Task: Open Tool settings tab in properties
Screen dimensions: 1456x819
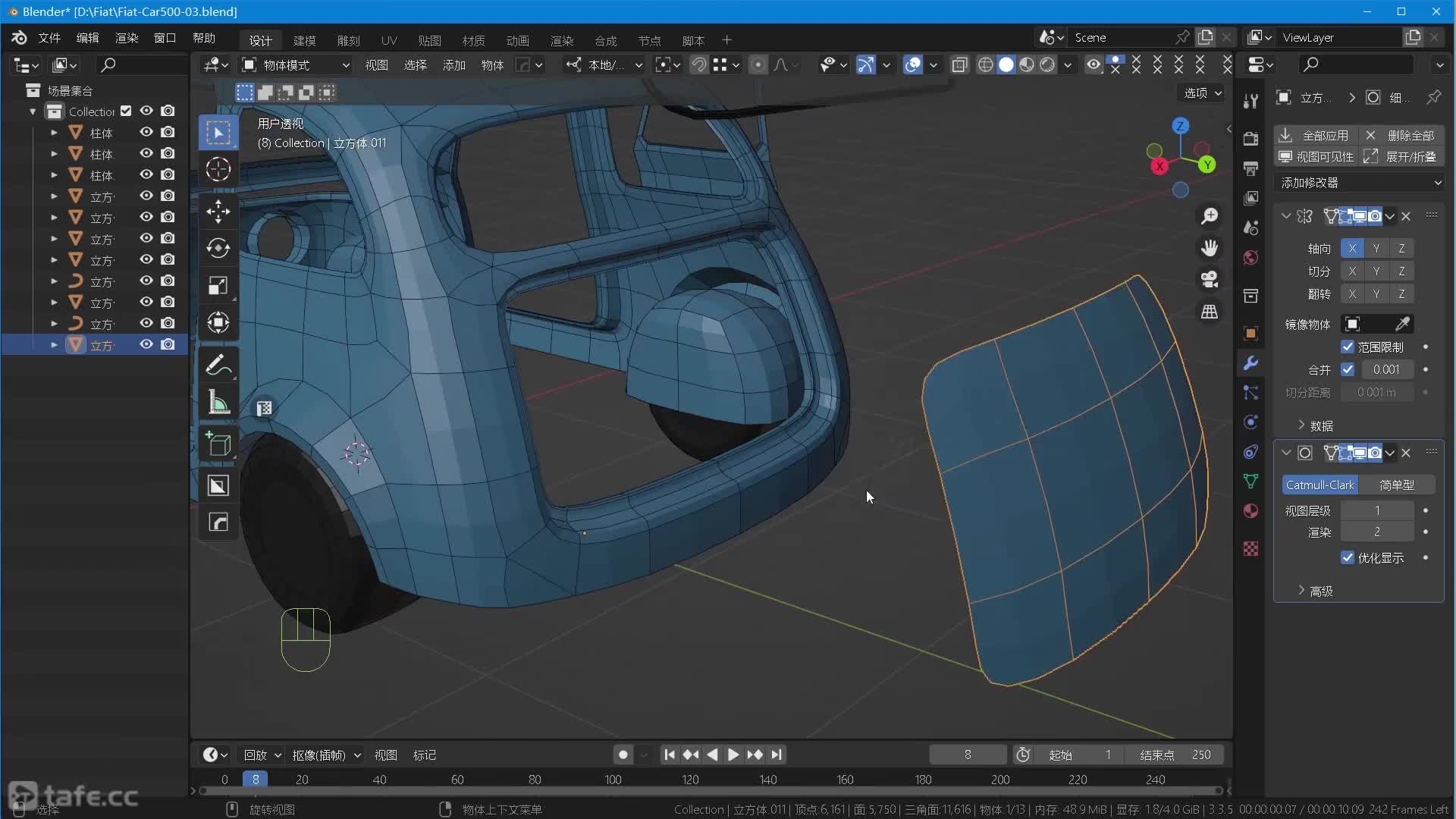Action: (1251, 101)
